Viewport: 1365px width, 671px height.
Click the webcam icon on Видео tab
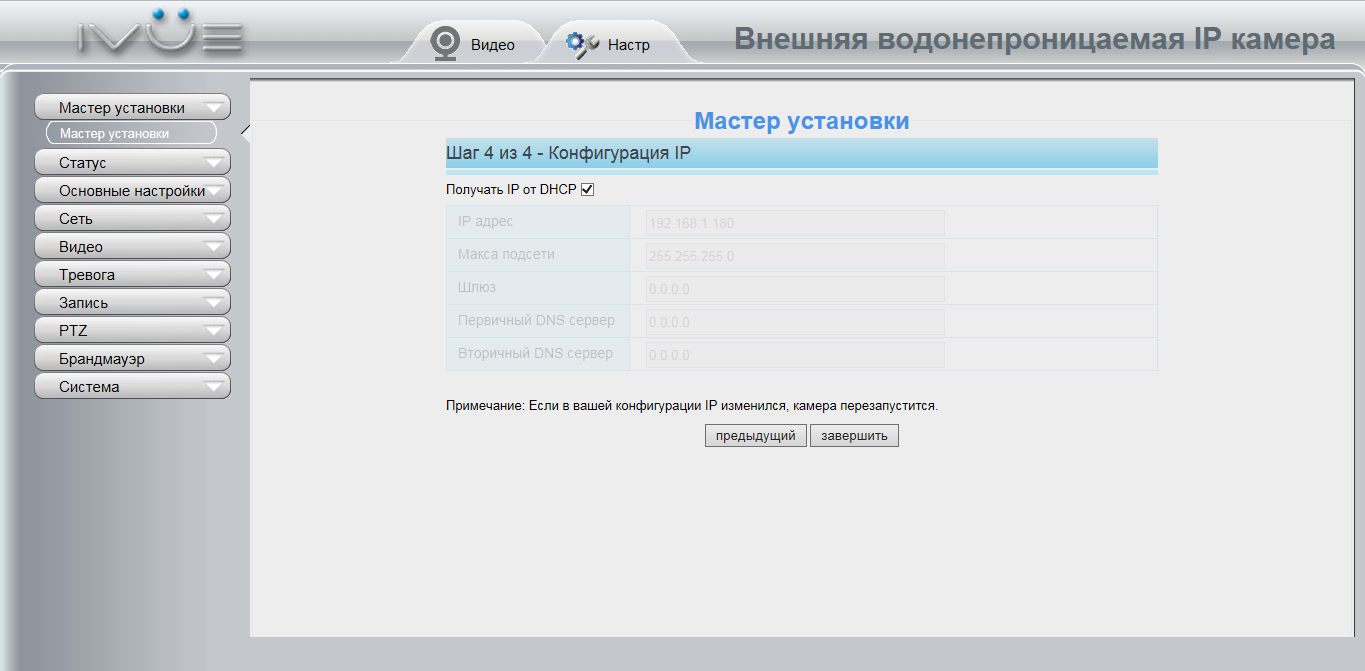coord(445,44)
